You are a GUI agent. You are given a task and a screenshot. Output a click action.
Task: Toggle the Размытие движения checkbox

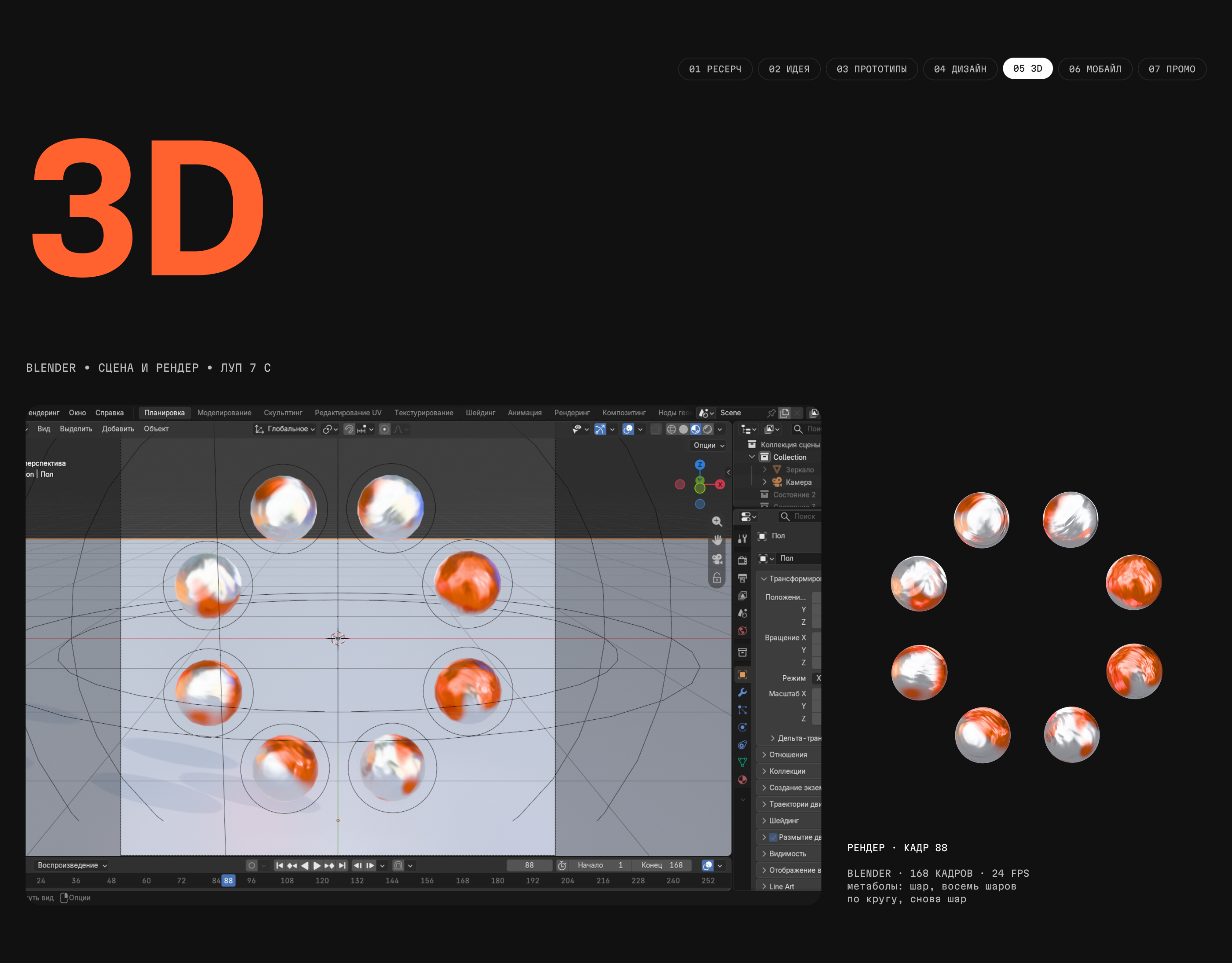(x=774, y=837)
